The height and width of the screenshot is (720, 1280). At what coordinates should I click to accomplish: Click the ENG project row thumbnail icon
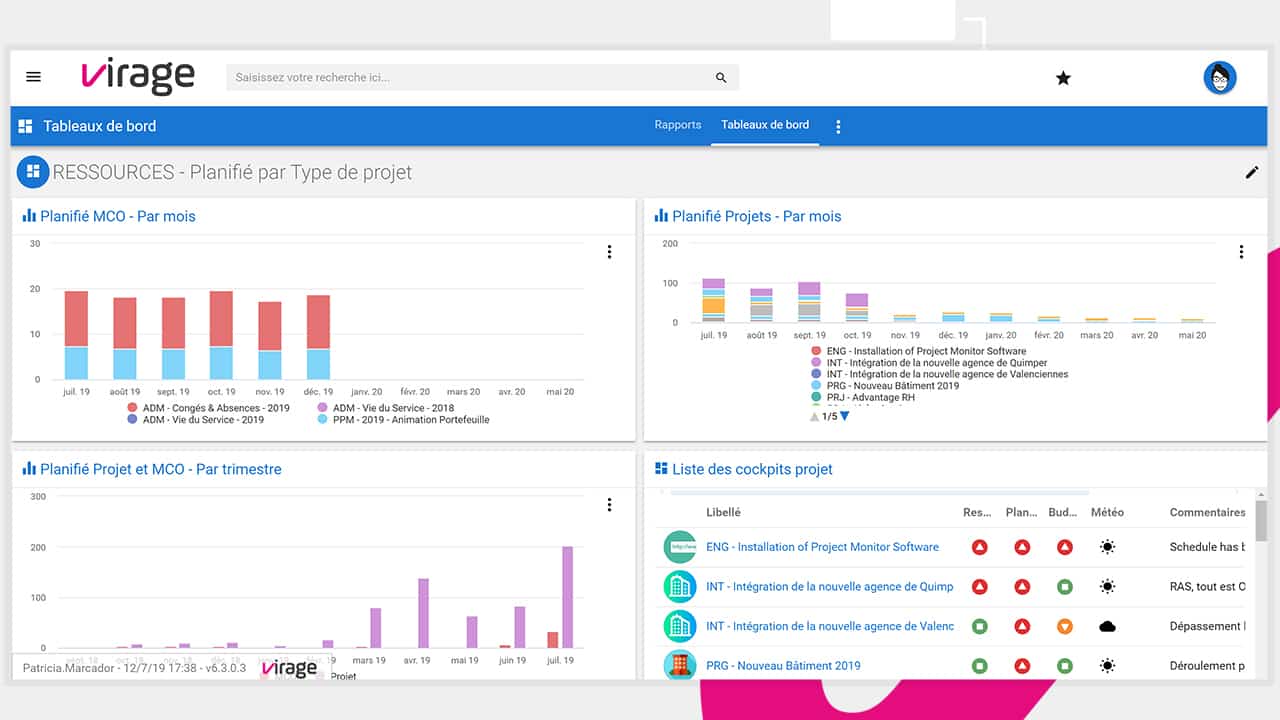680,547
